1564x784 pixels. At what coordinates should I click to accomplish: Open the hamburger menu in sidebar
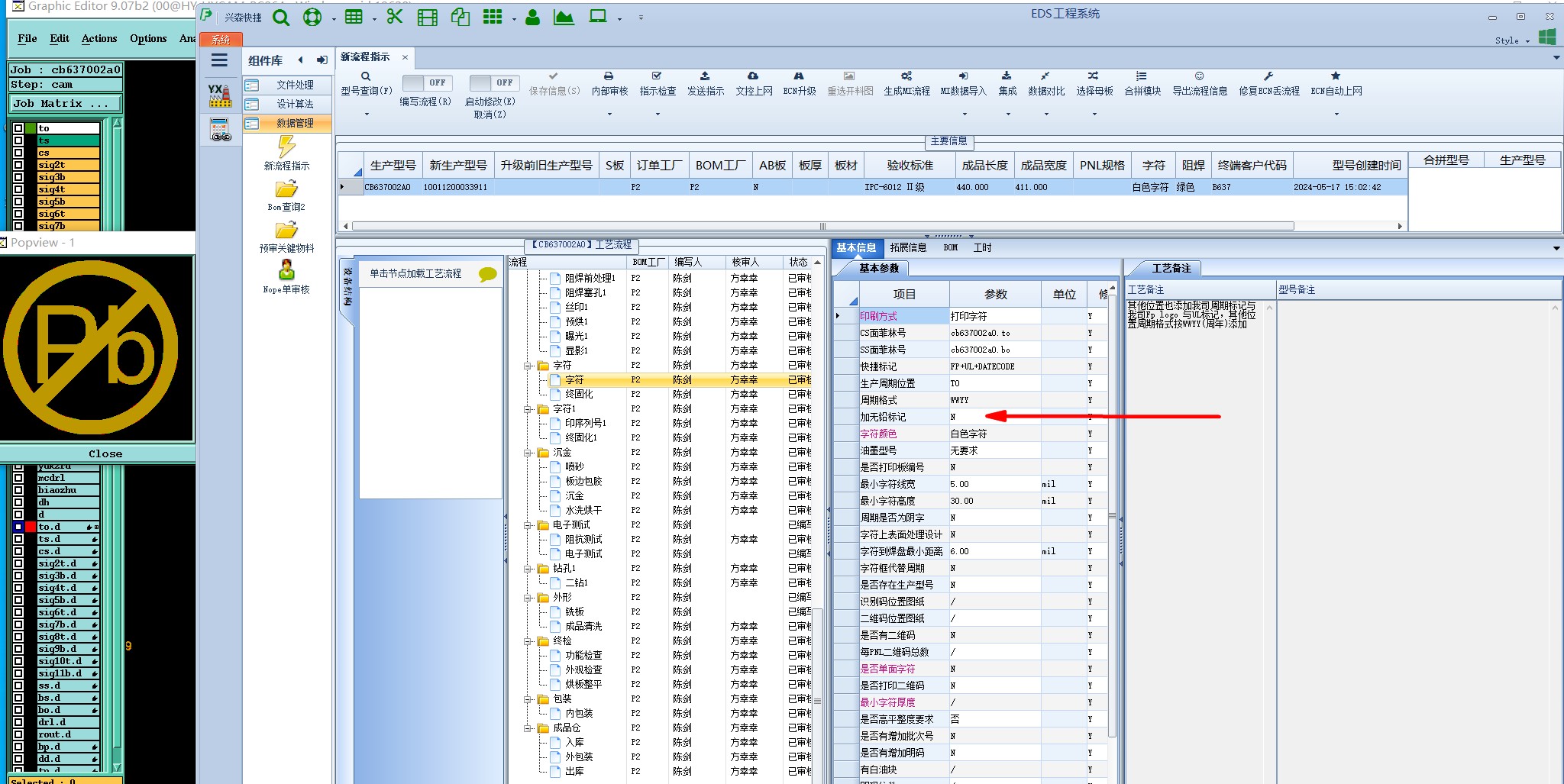click(220, 61)
